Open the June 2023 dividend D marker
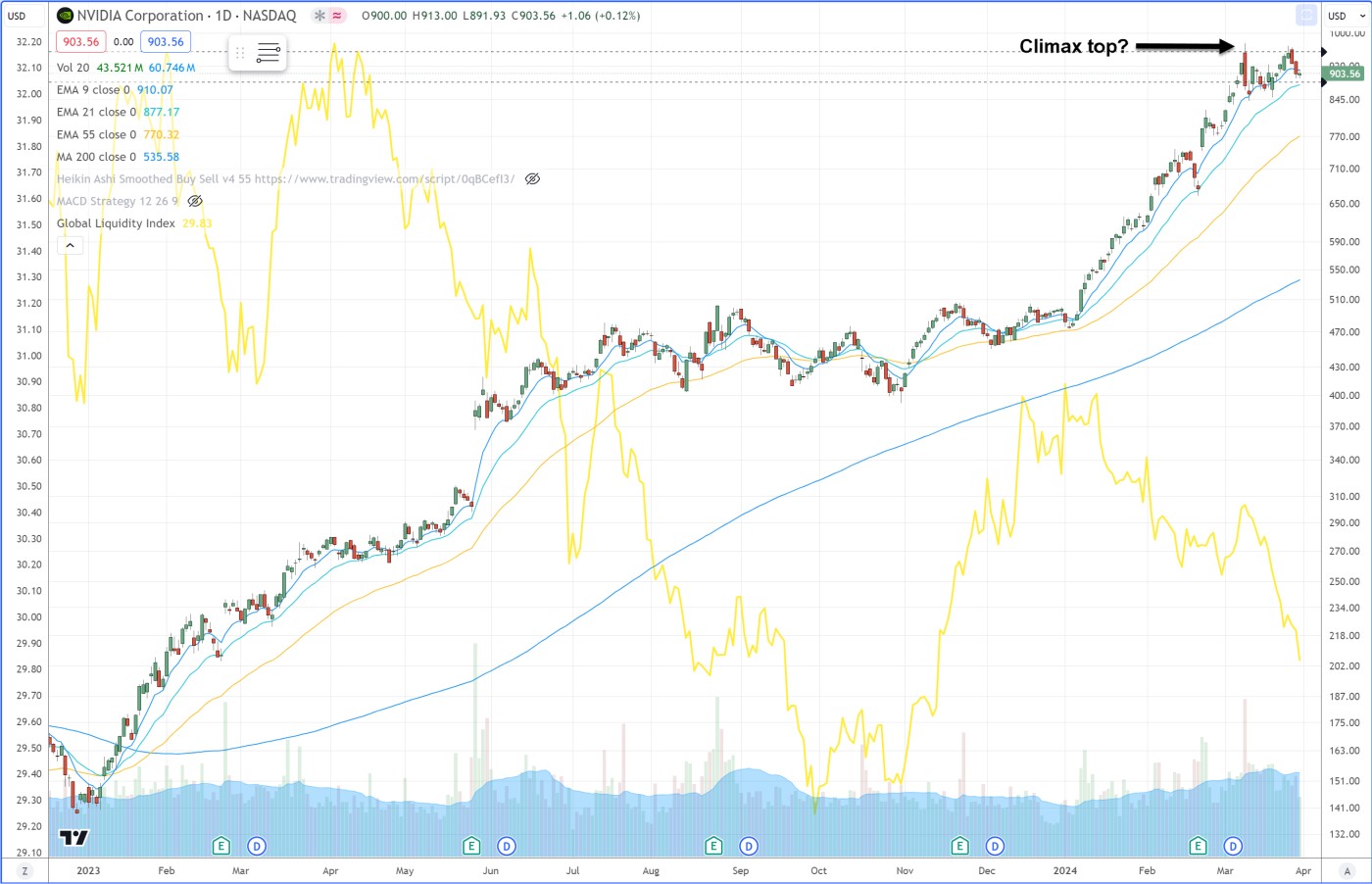Image resolution: width=1372 pixels, height=884 pixels. (x=507, y=846)
